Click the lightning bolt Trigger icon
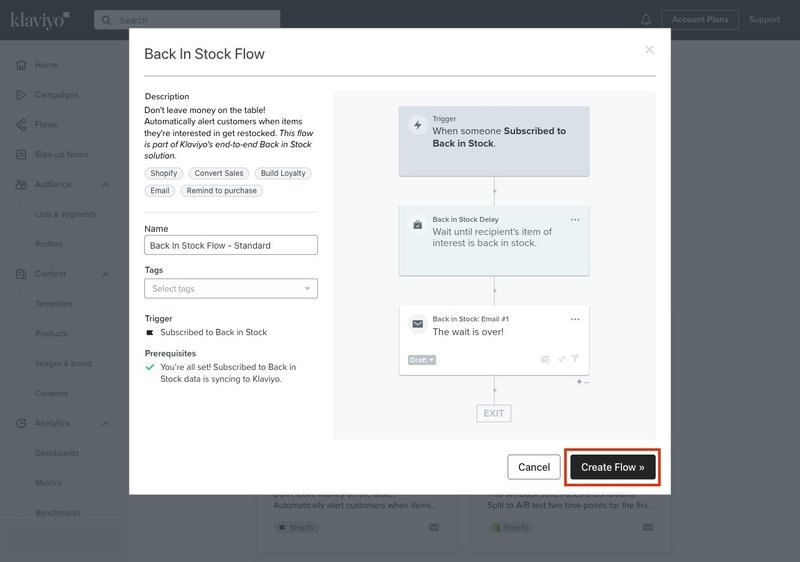800x562 pixels. click(x=417, y=125)
